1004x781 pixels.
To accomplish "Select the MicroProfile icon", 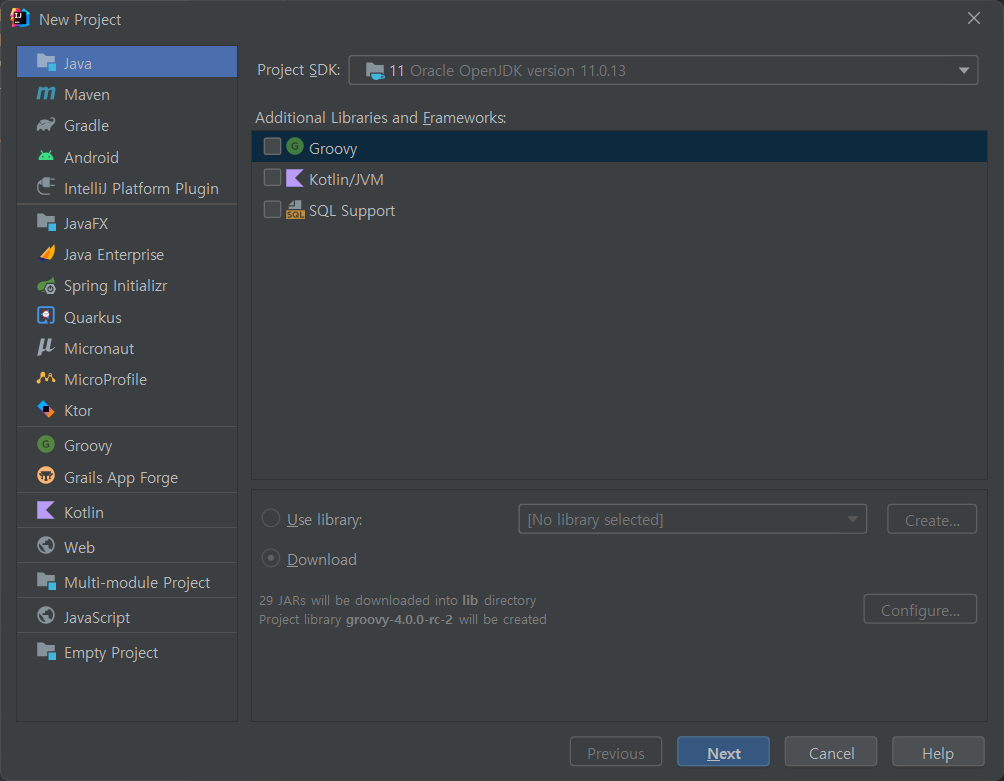I will [x=46, y=378].
